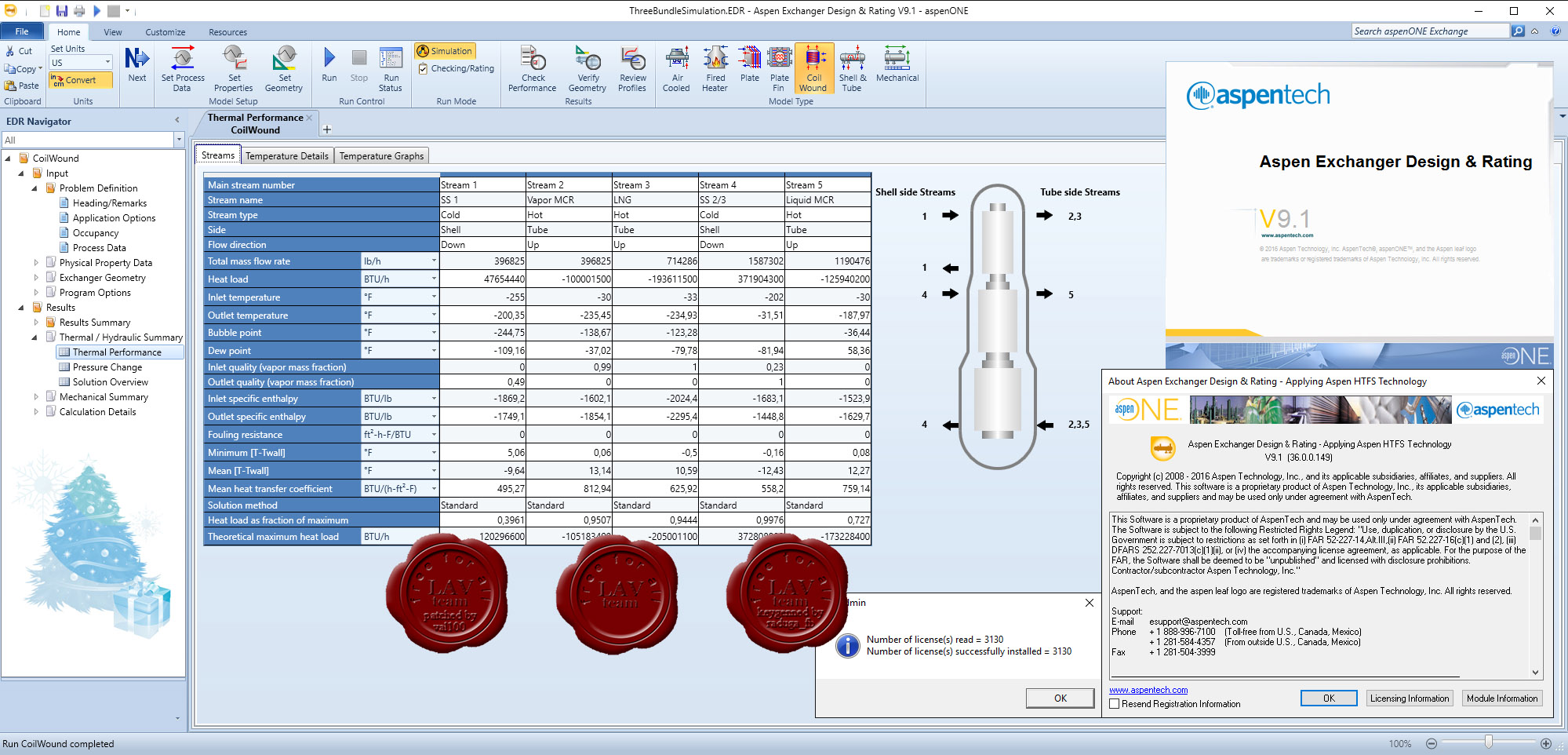Image resolution: width=1568 pixels, height=755 pixels.
Task: Close the About Aspen Exchanger dialog
Action: pyautogui.click(x=1541, y=381)
